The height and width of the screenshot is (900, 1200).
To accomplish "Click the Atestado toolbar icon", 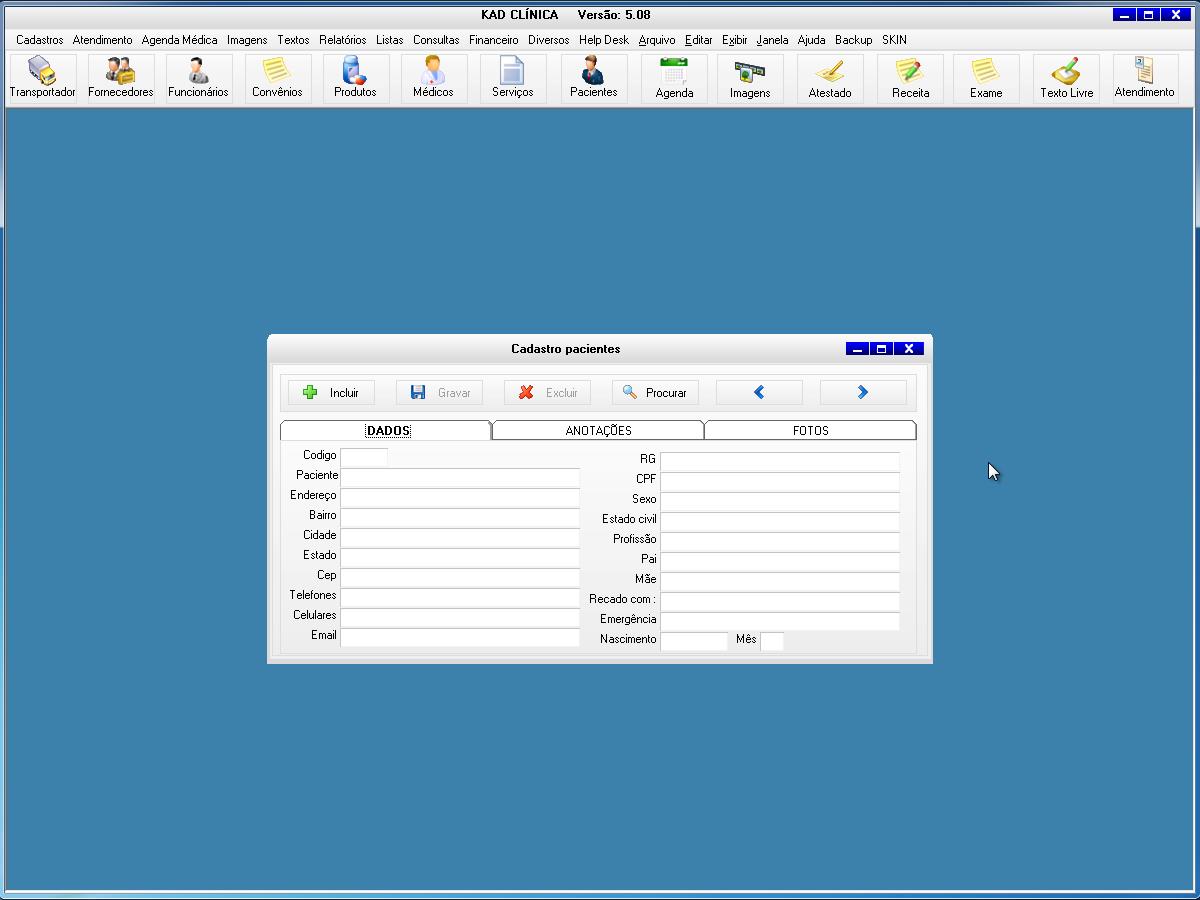I will [830, 78].
